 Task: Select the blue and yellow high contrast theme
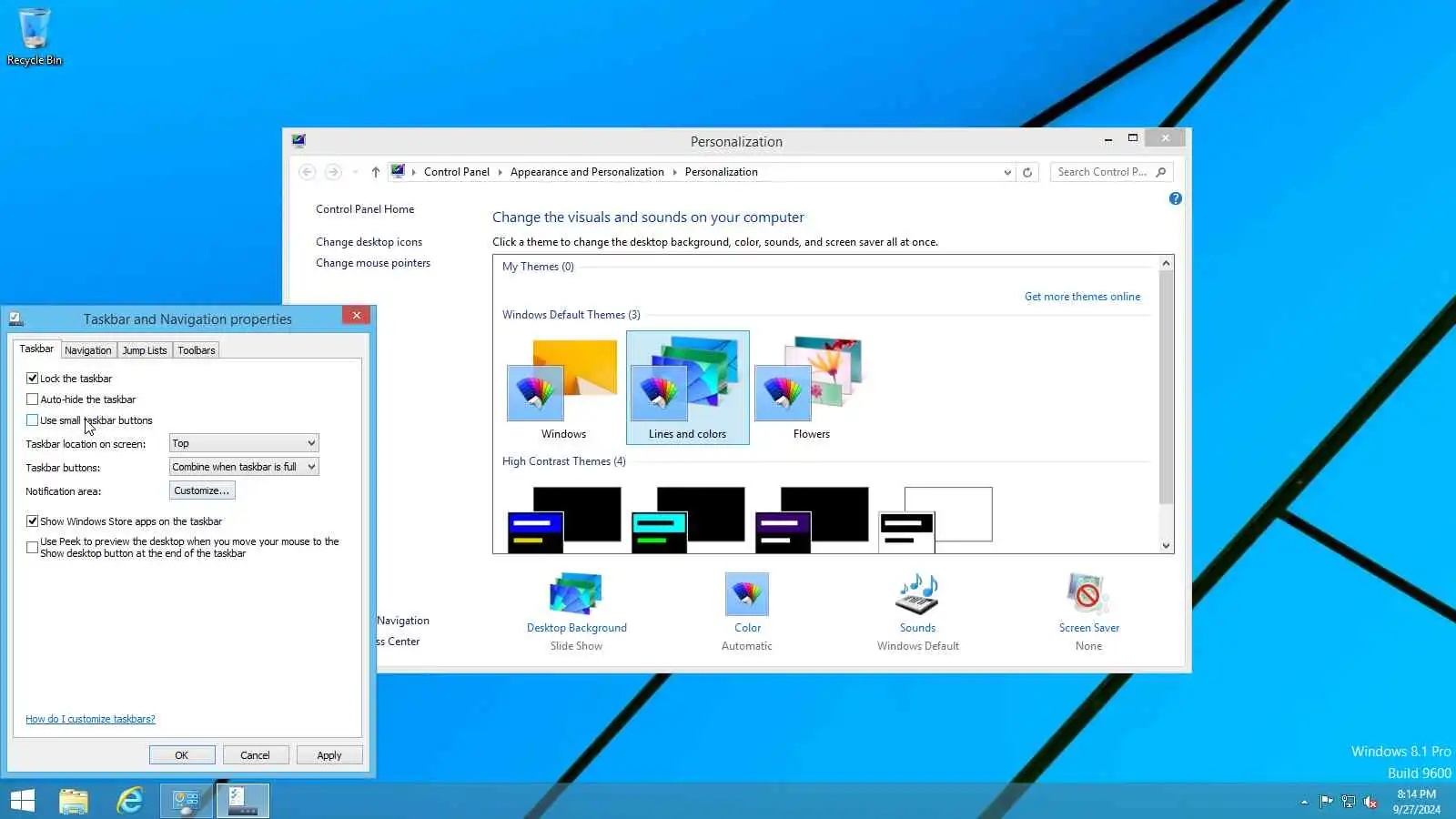click(563, 519)
